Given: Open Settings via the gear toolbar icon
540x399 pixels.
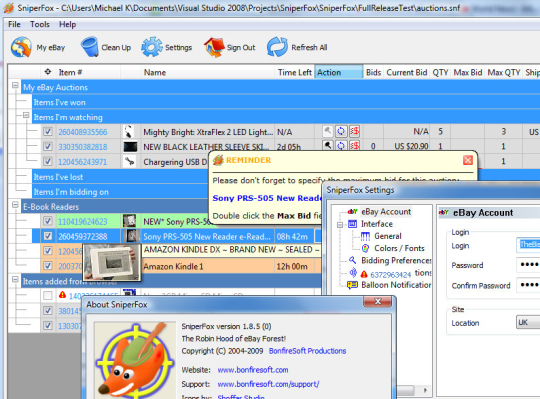Looking at the screenshot, I should point(152,47).
